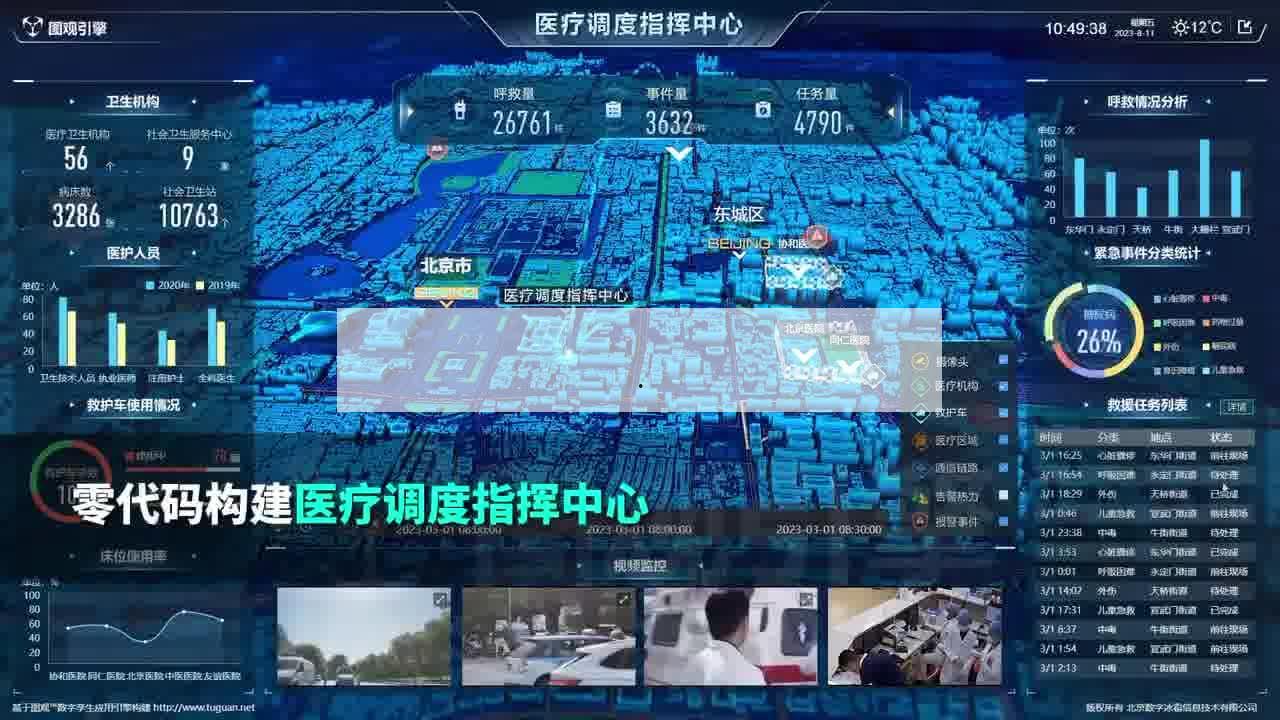This screenshot has height=720, width=1280.
Task: Select the 摄像头 camera layer icon
Action: coord(919,361)
